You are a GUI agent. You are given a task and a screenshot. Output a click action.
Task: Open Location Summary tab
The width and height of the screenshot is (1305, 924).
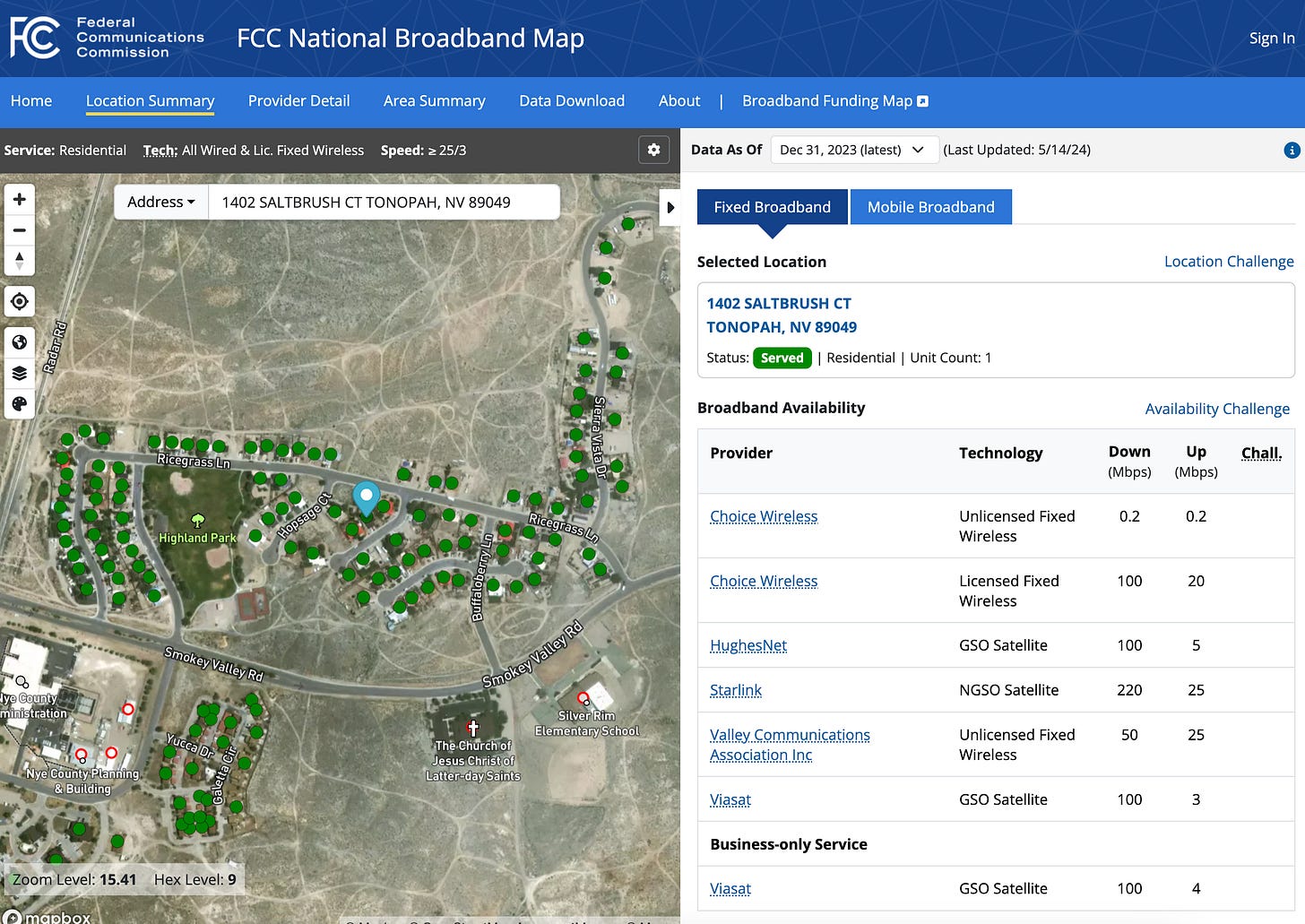[150, 100]
